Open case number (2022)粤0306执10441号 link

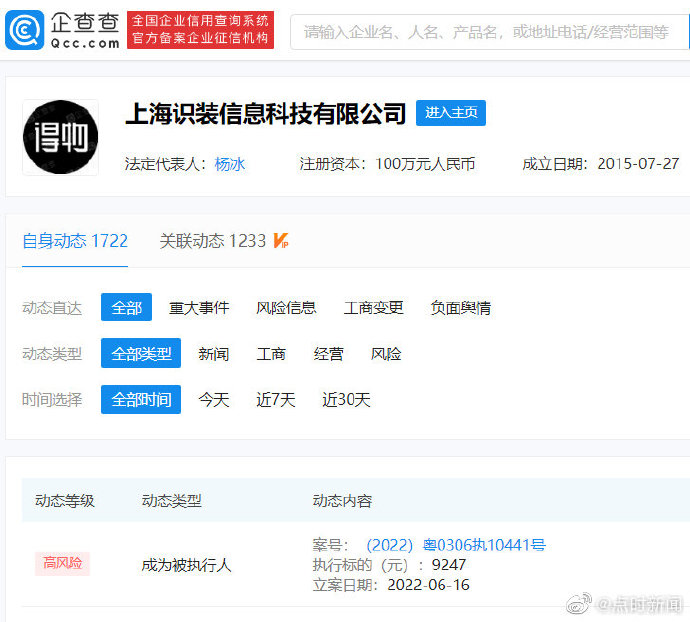455,545
